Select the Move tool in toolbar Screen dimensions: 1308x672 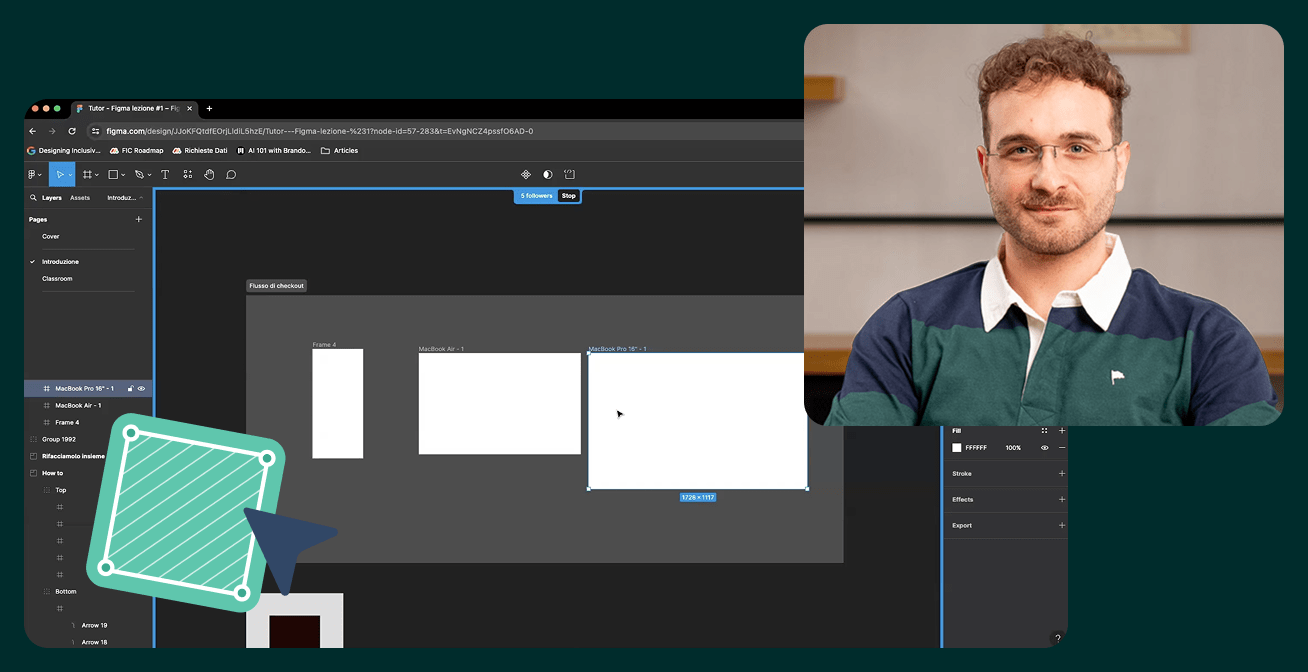pyautogui.click(x=59, y=175)
